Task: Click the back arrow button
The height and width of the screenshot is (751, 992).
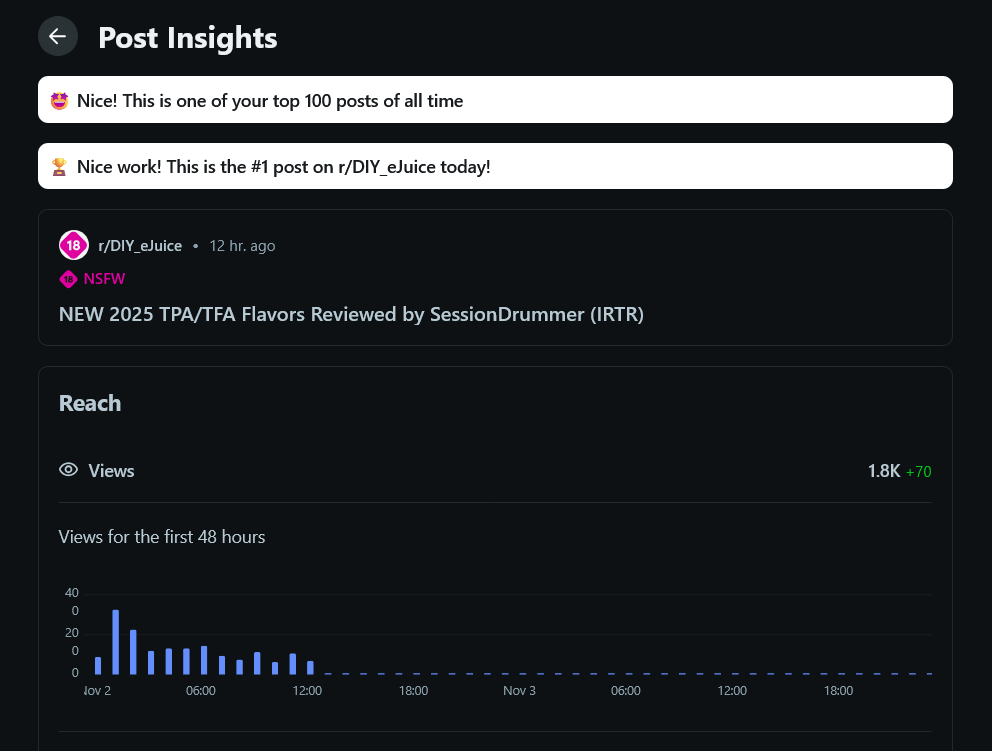Action: point(58,37)
